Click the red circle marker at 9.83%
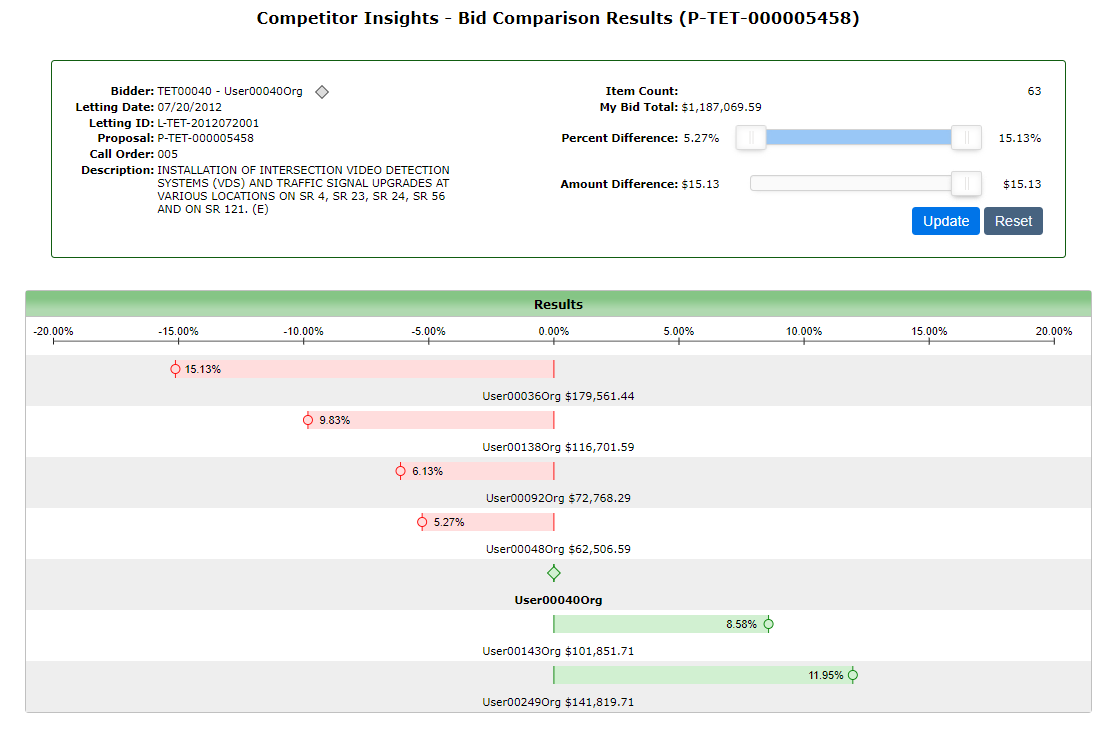Viewport: 1103px width, 737px height. coord(308,420)
